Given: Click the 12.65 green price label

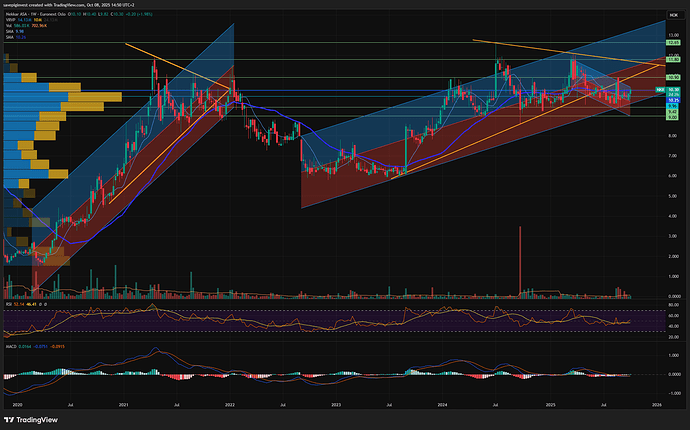Looking at the screenshot, I should click(x=673, y=43).
